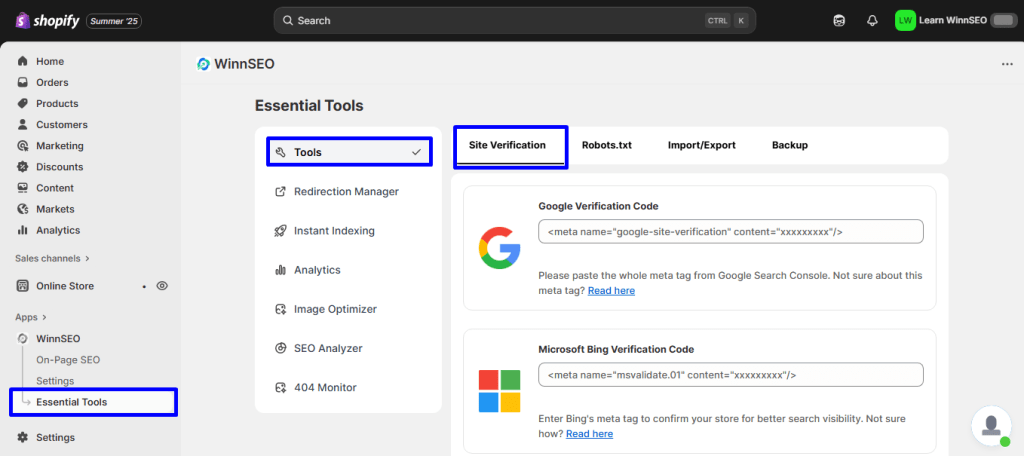Click the Online Store storefront icon

pos(23,285)
